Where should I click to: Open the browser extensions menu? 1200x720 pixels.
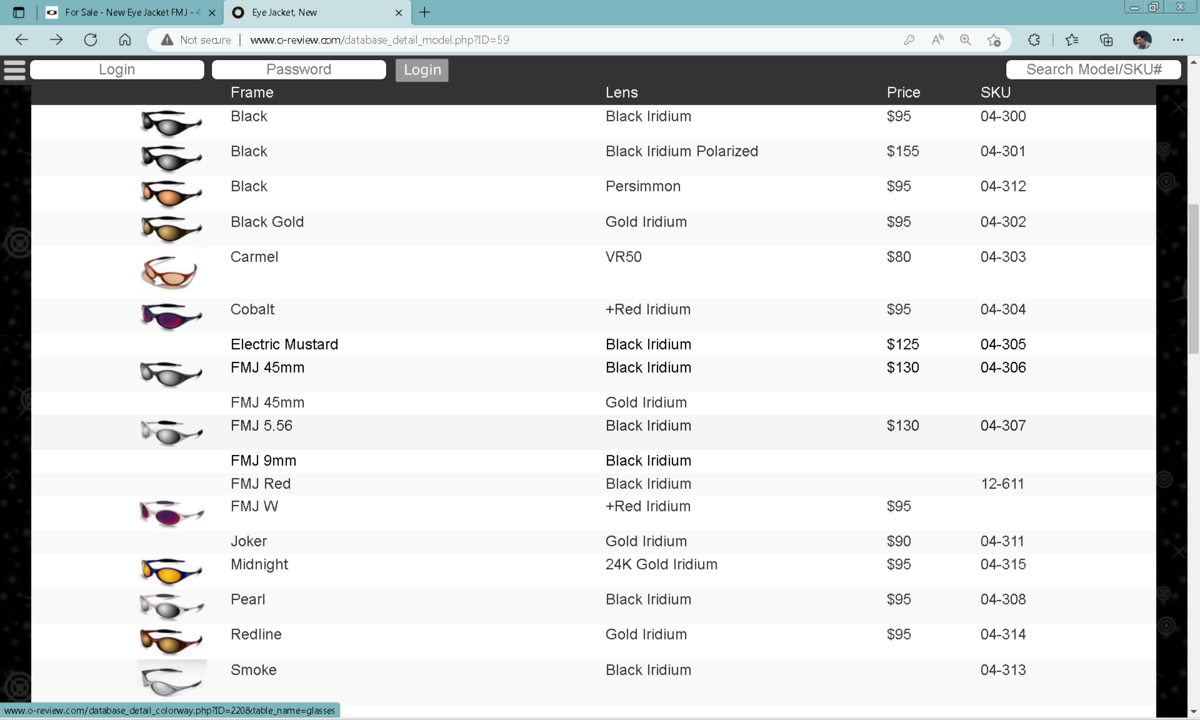(x=1034, y=40)
